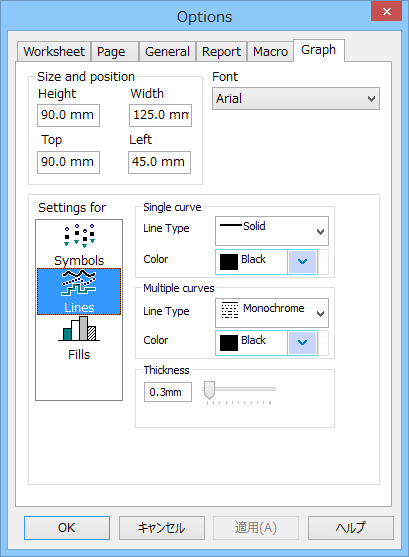This screenshot has width=409, height=557.
Task: Click the キャンセル button
Action: coord(162,528)
